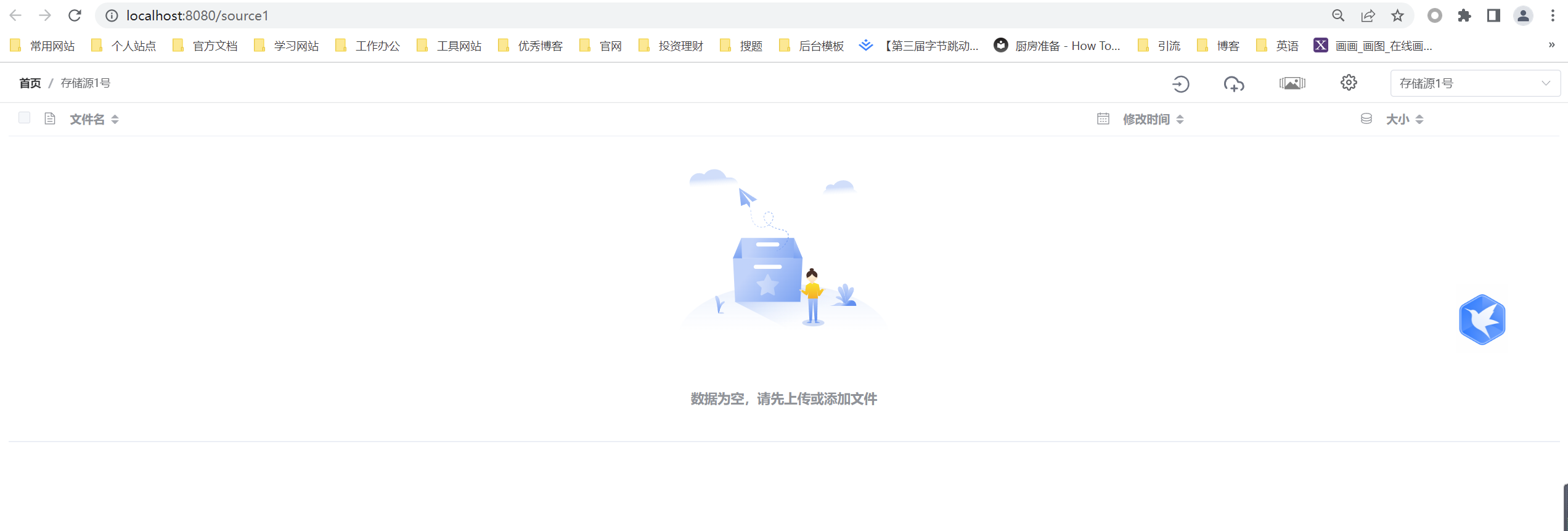Open the browser profile avatar

[x=1523, y=15]
